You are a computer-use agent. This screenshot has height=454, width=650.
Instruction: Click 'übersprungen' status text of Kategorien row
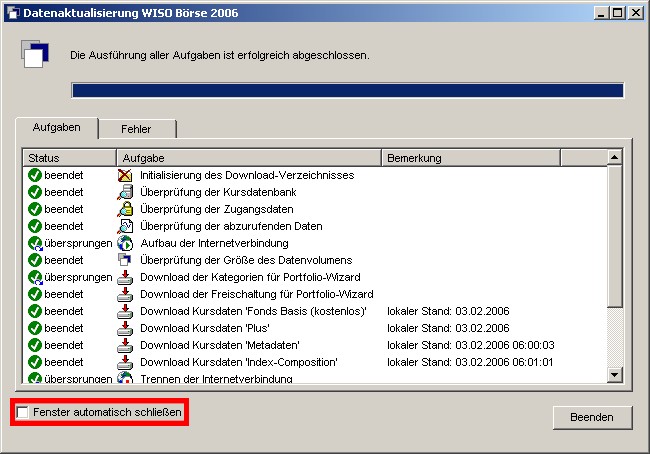(x=78, y=277)
